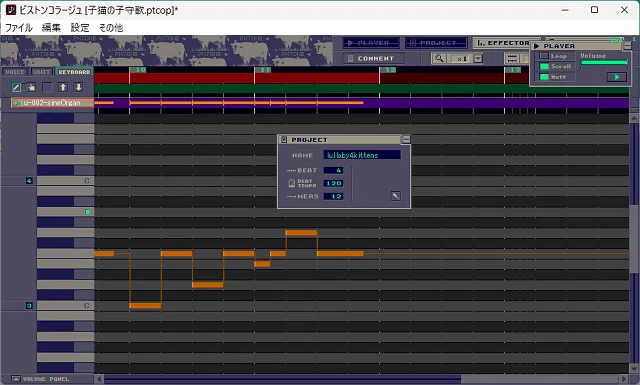Image resolution: width=640 pixels, height=385 pixels.
Task: Click scroll left arrow on horizontal scrollbar
Action: (99, 379)
